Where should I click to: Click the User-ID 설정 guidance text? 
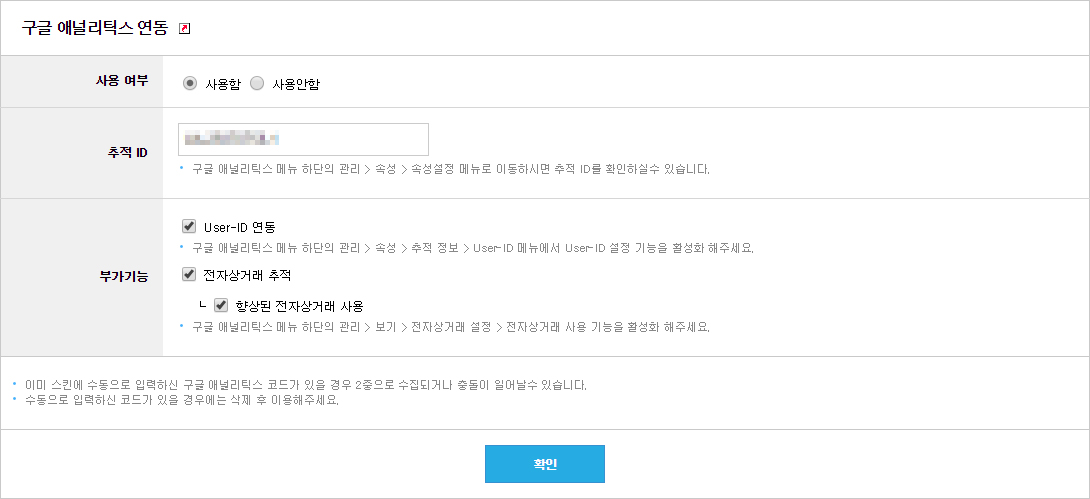(473, 248)
